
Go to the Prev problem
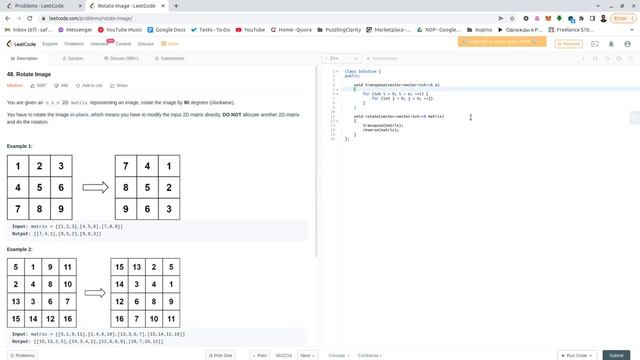coord(260,356)
